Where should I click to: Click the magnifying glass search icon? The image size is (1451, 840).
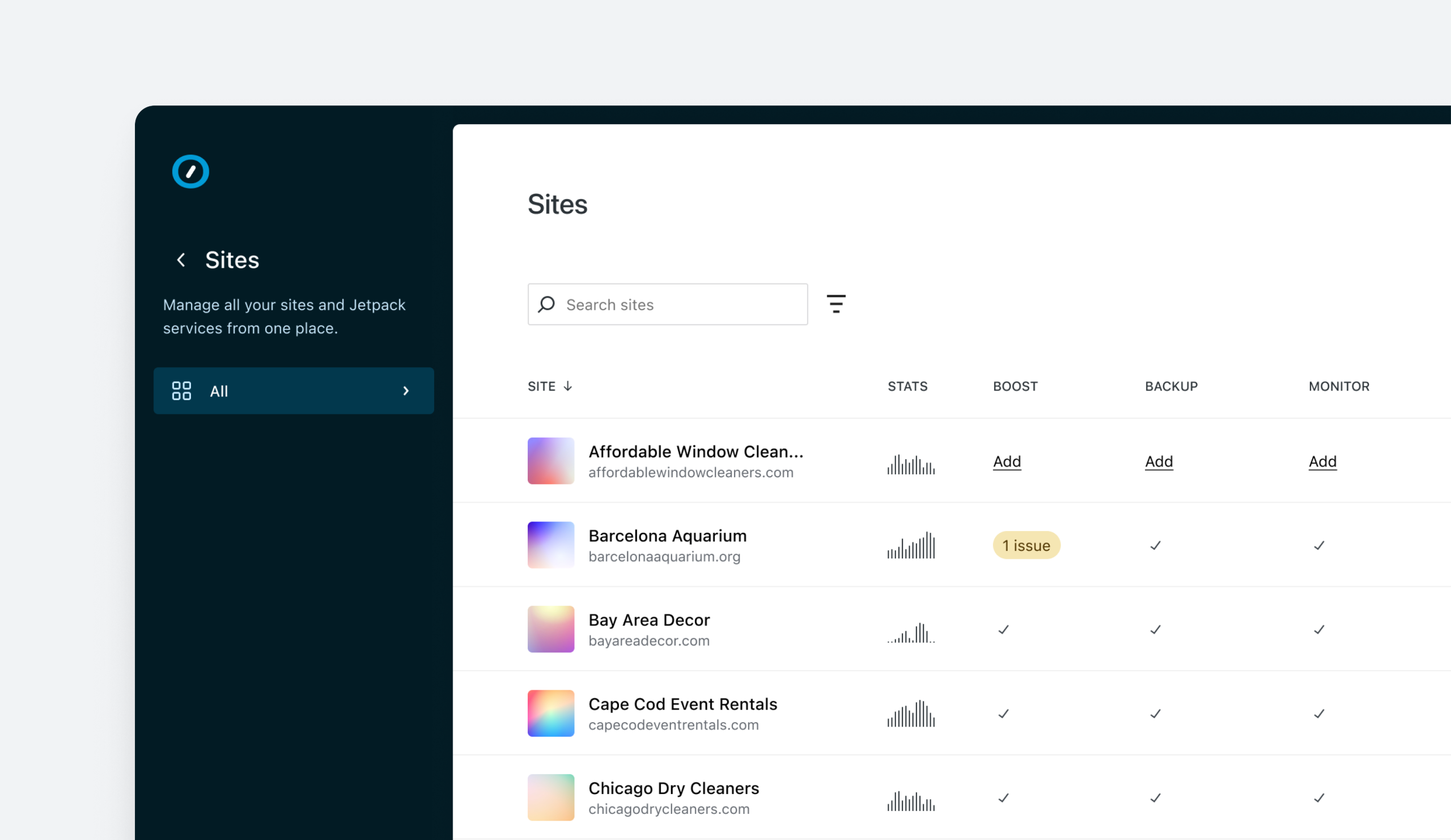546,304
